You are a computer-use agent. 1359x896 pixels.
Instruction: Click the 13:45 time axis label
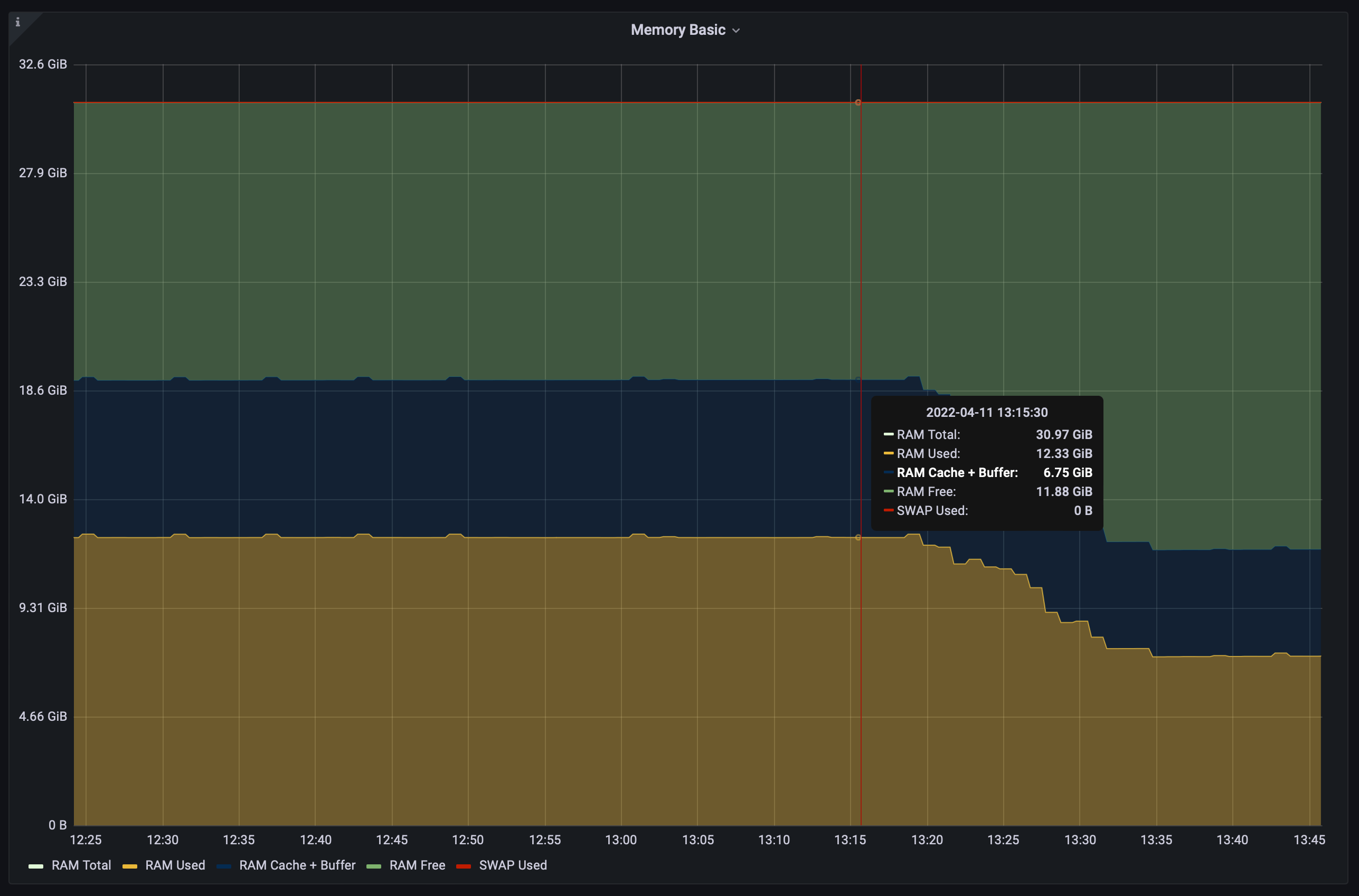pyautogui.click(x=1309, y=840)
